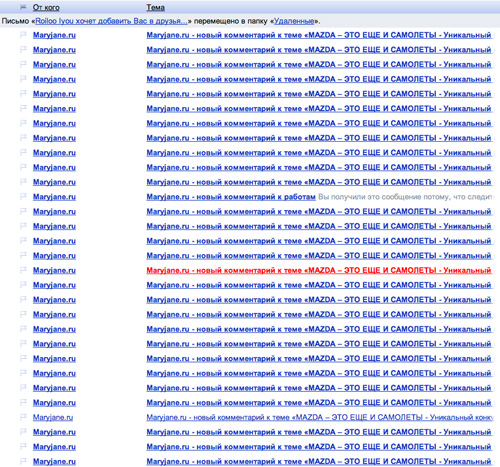Click the sender Maryjane.ru of the red subject email
The height and width of the screenshot is (467, 500).
(54, 270)
